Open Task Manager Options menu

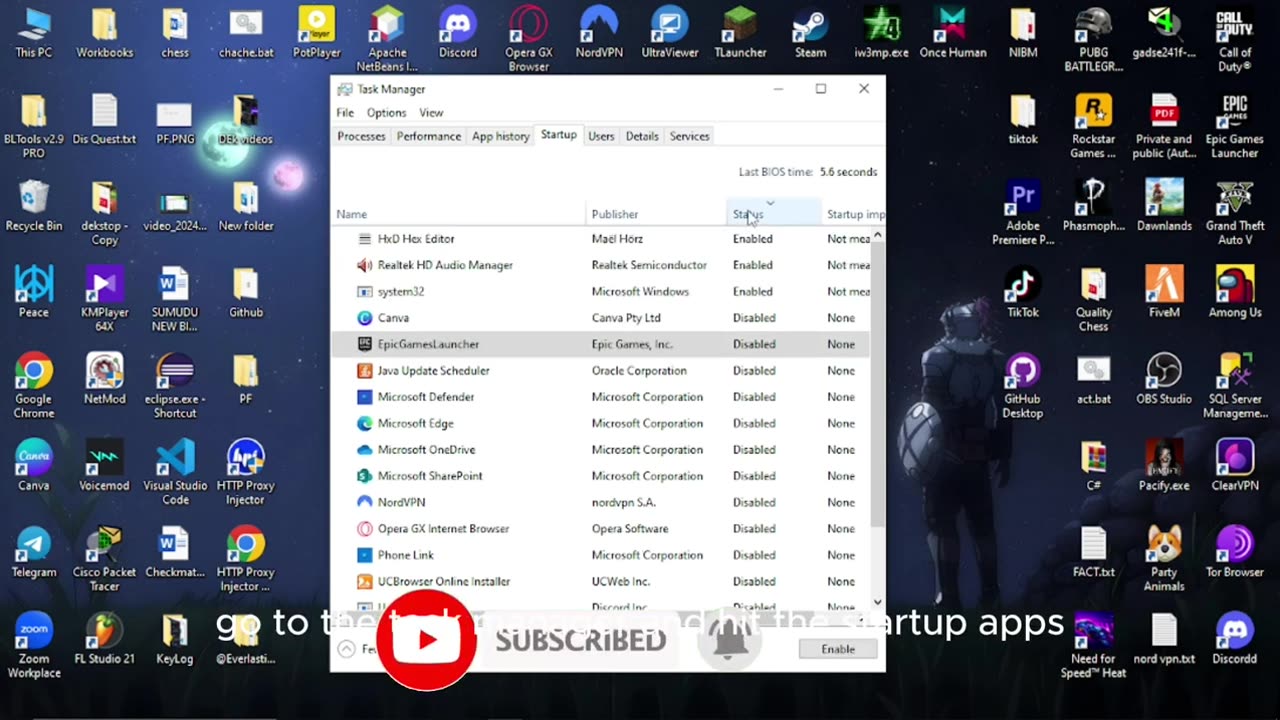click(x=386, y=113)
